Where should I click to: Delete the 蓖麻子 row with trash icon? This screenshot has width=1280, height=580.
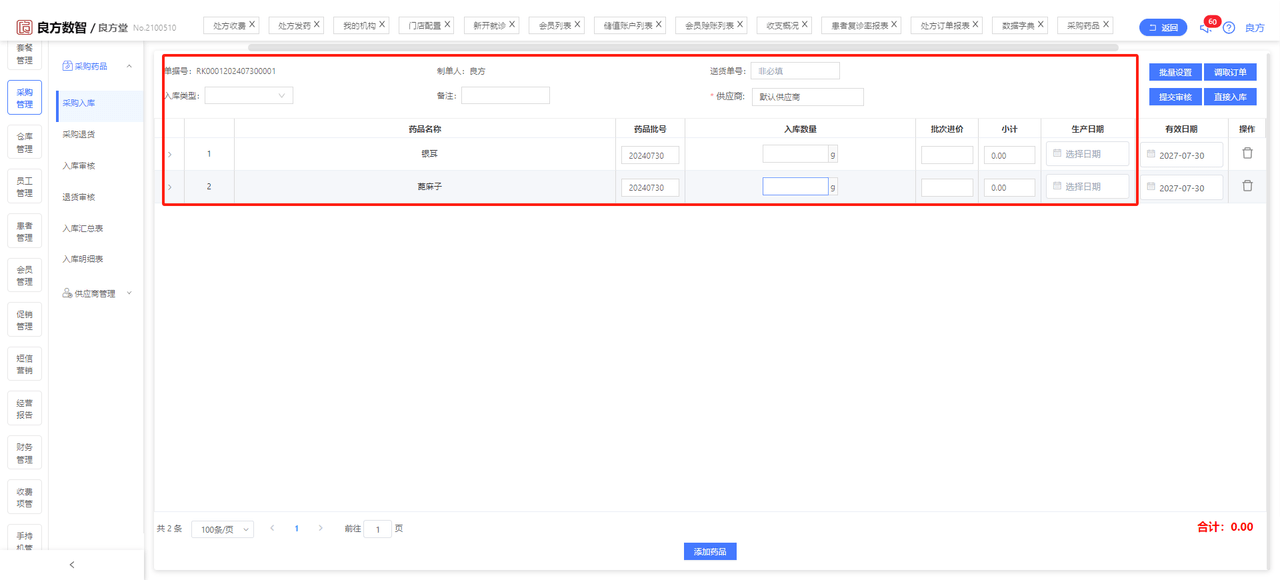pos(1247,186)
